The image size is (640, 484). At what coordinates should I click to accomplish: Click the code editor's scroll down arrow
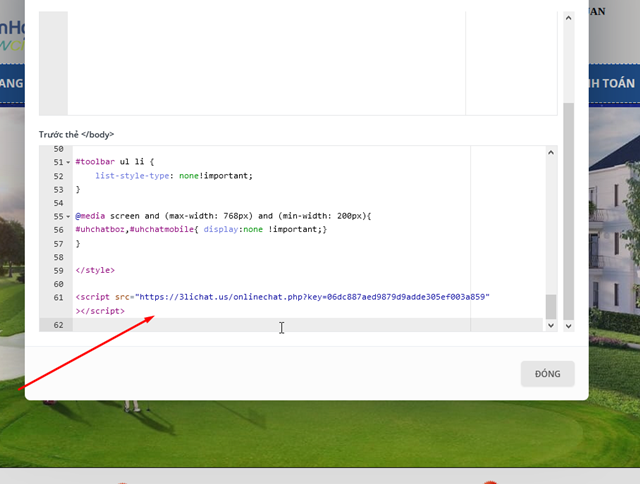[551, 325]
